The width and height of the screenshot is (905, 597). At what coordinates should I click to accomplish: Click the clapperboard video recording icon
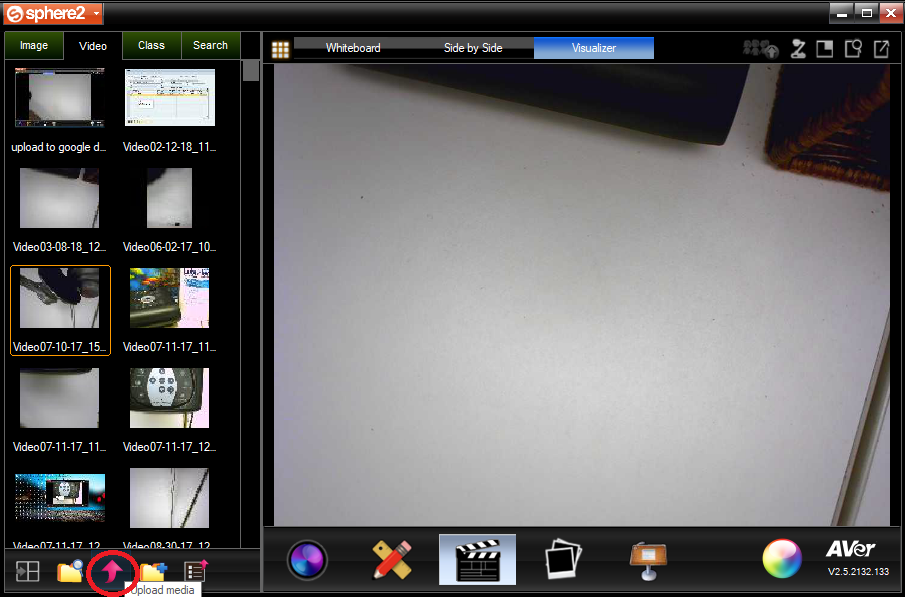click(477, 559)
